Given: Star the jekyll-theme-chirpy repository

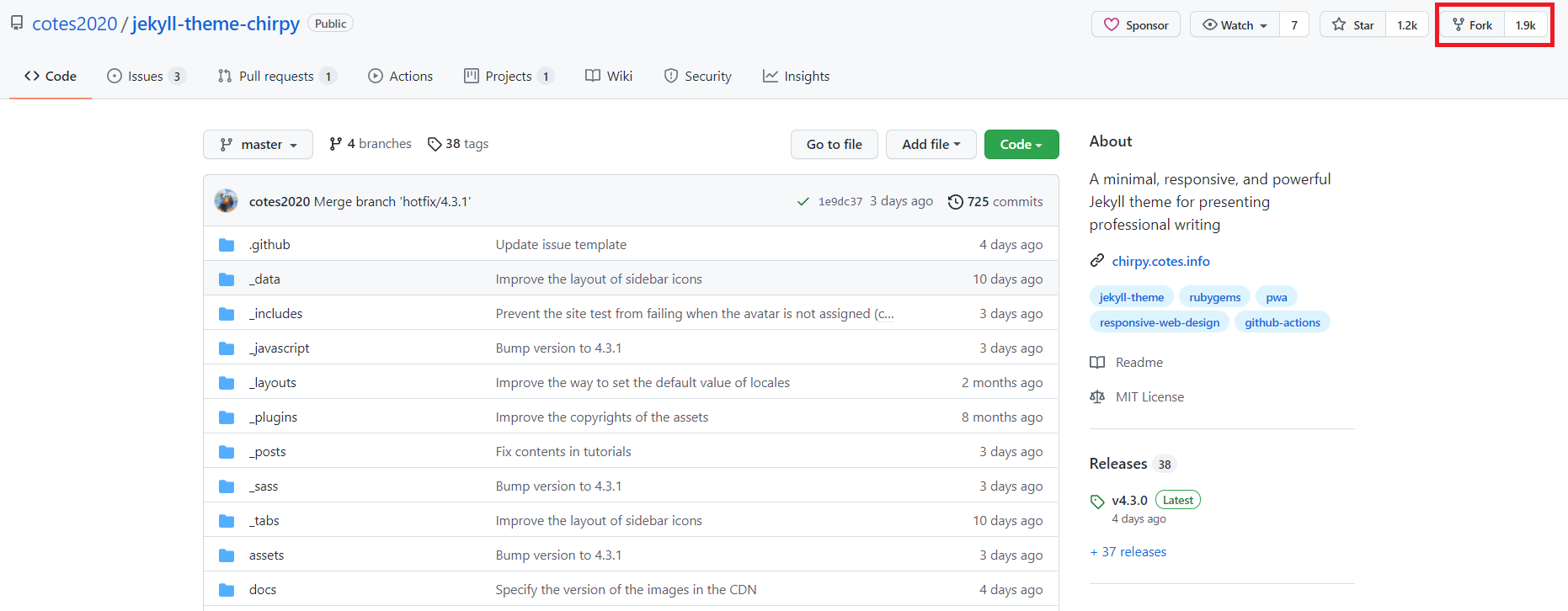Looking at the screenshot, I should (x=1353, y=25).
